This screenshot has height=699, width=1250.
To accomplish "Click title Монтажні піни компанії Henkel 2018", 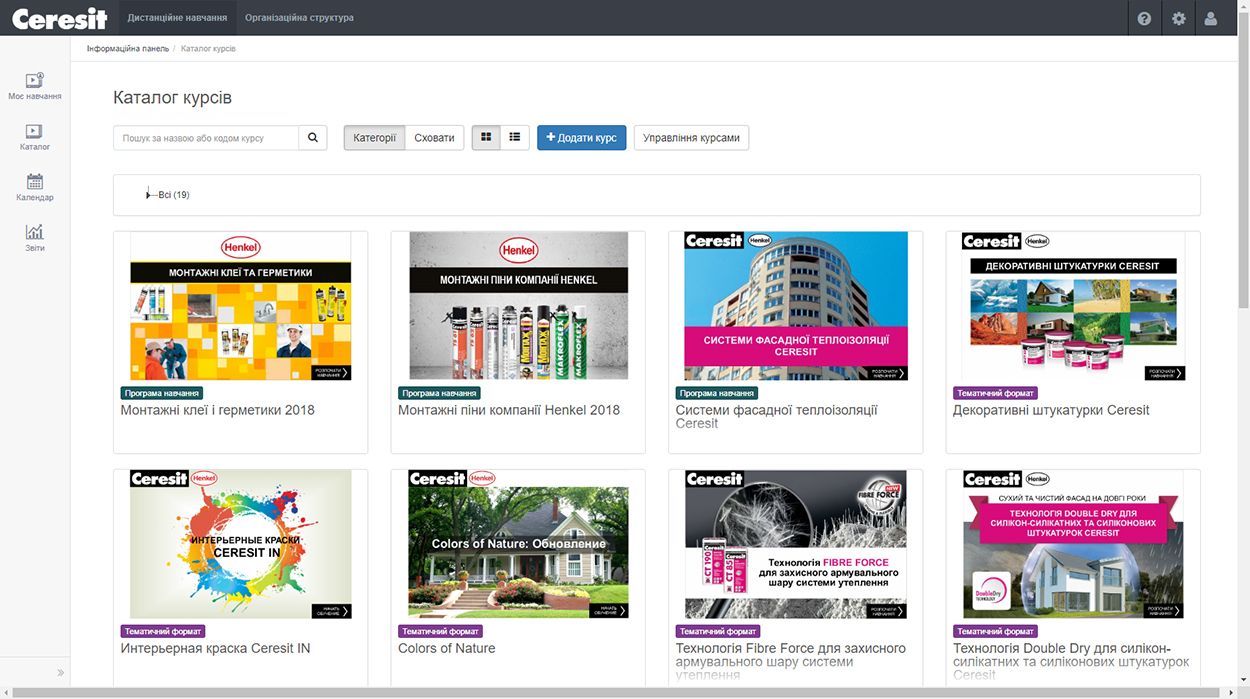I will (x=509, y=410).
